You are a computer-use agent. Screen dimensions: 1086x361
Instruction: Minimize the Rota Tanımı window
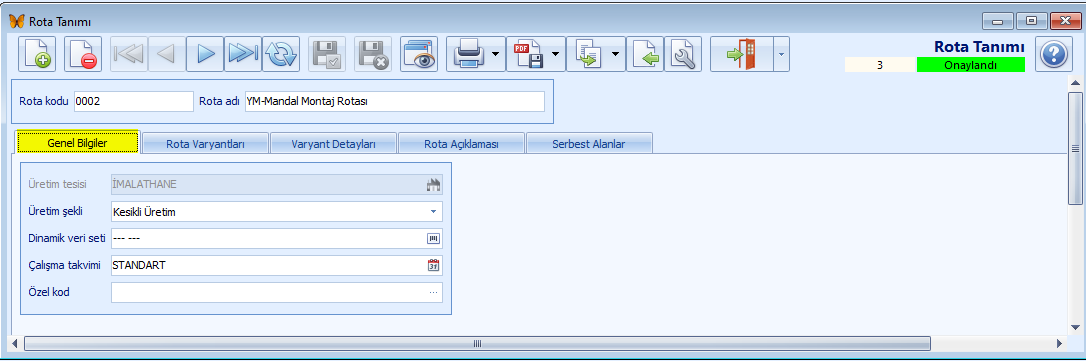(x=997, y=21)
